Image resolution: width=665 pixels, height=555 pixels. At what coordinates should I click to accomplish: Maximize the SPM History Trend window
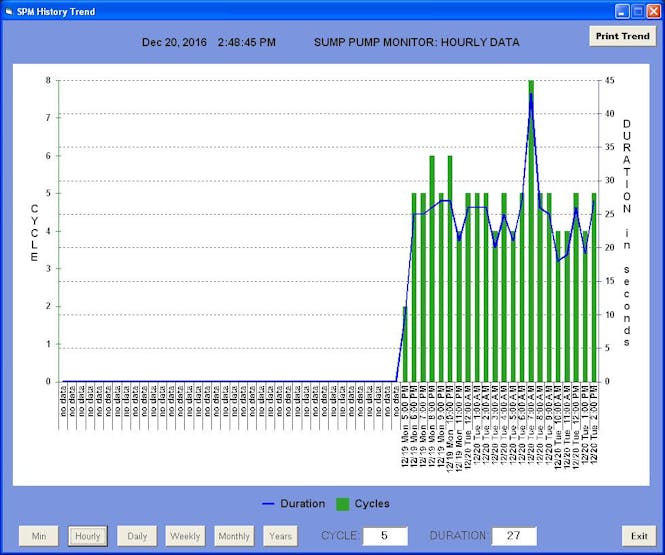tap(636, 9)
